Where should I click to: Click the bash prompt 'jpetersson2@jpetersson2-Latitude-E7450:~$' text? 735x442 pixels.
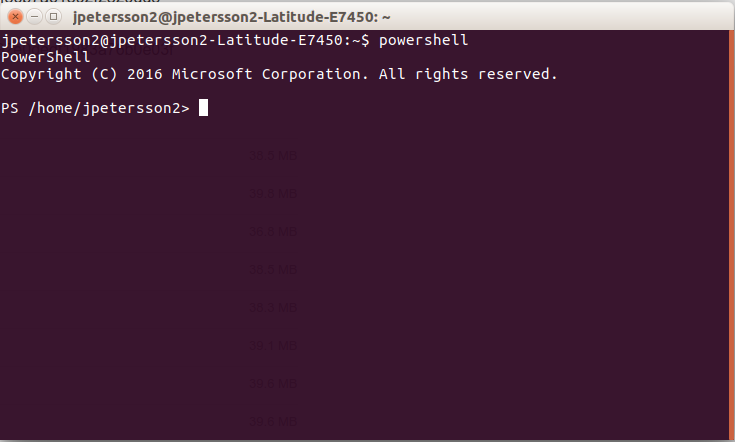pos(185,40)
